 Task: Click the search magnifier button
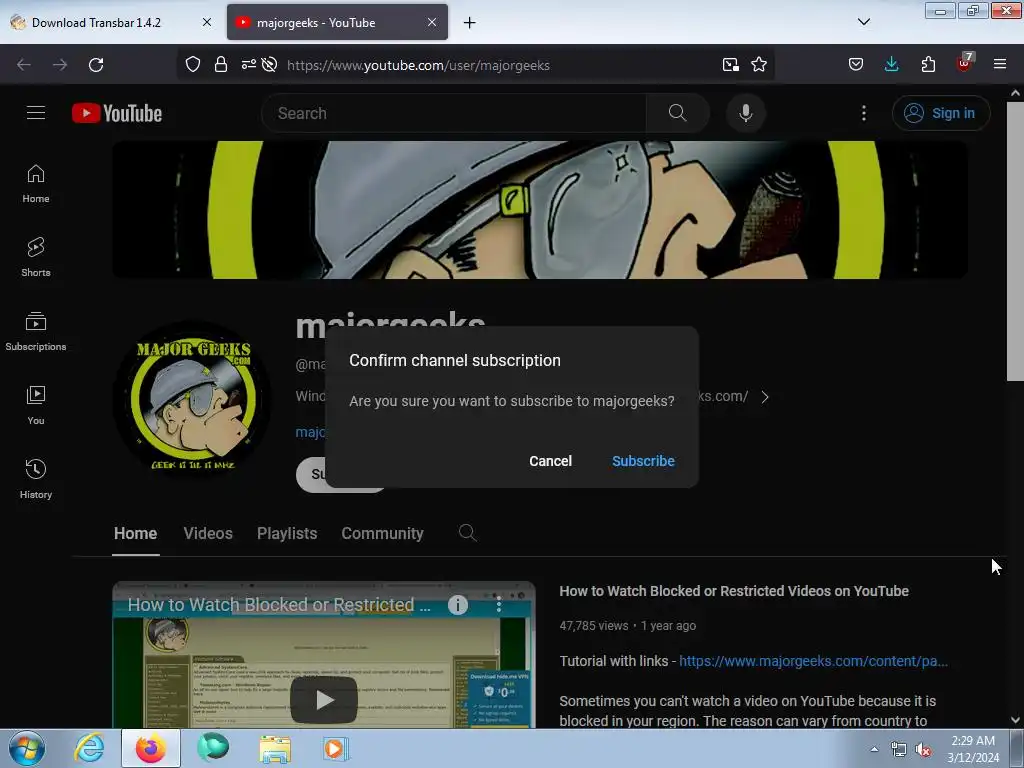coord(677,113)
